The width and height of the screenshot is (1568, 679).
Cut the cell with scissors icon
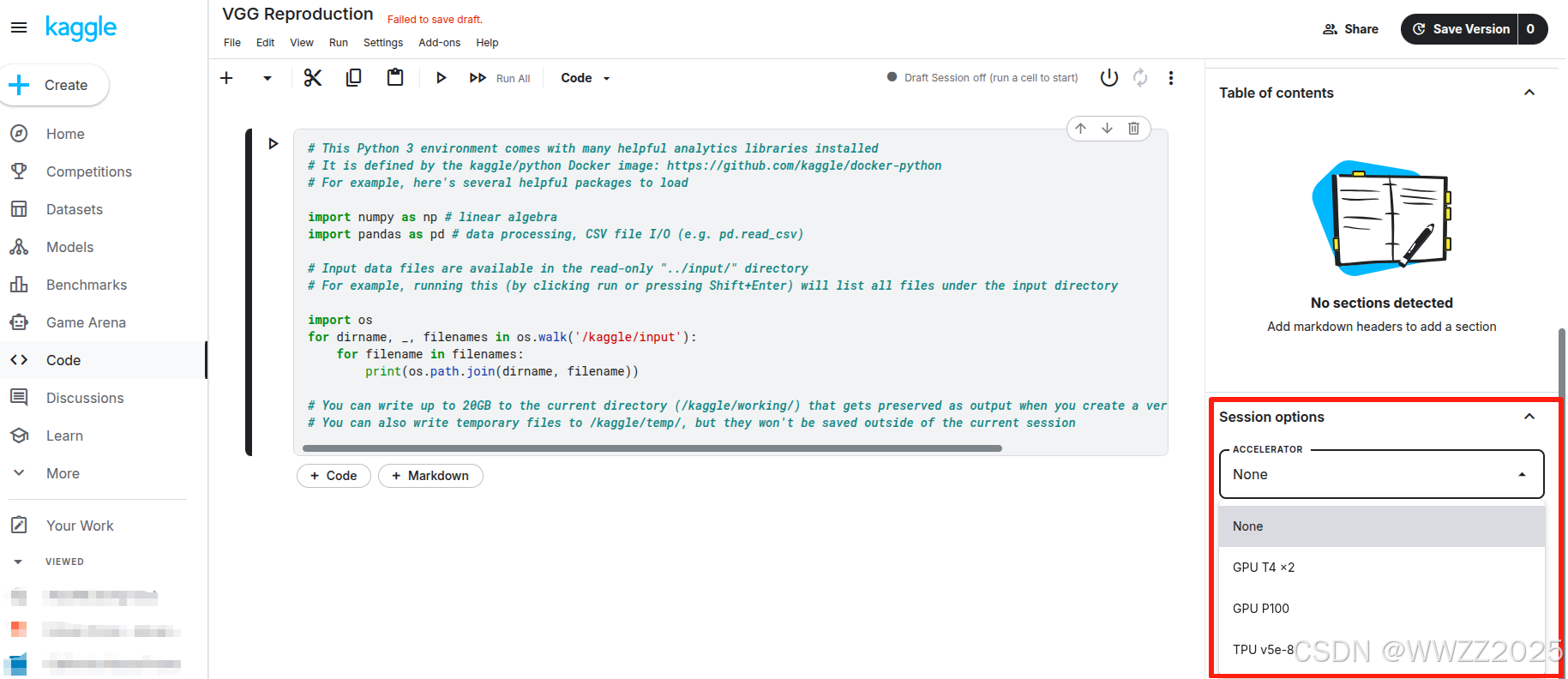click(x=313, y=78)
